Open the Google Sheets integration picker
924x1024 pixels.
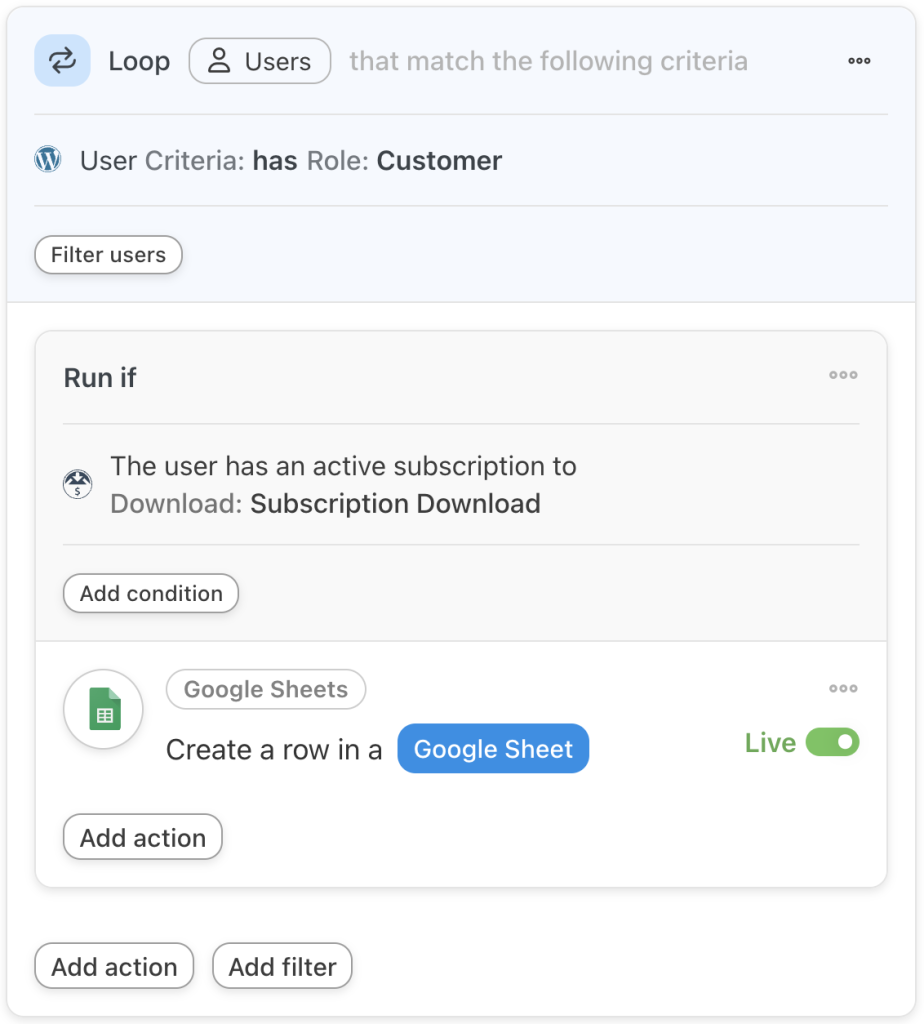pos(265,689)
